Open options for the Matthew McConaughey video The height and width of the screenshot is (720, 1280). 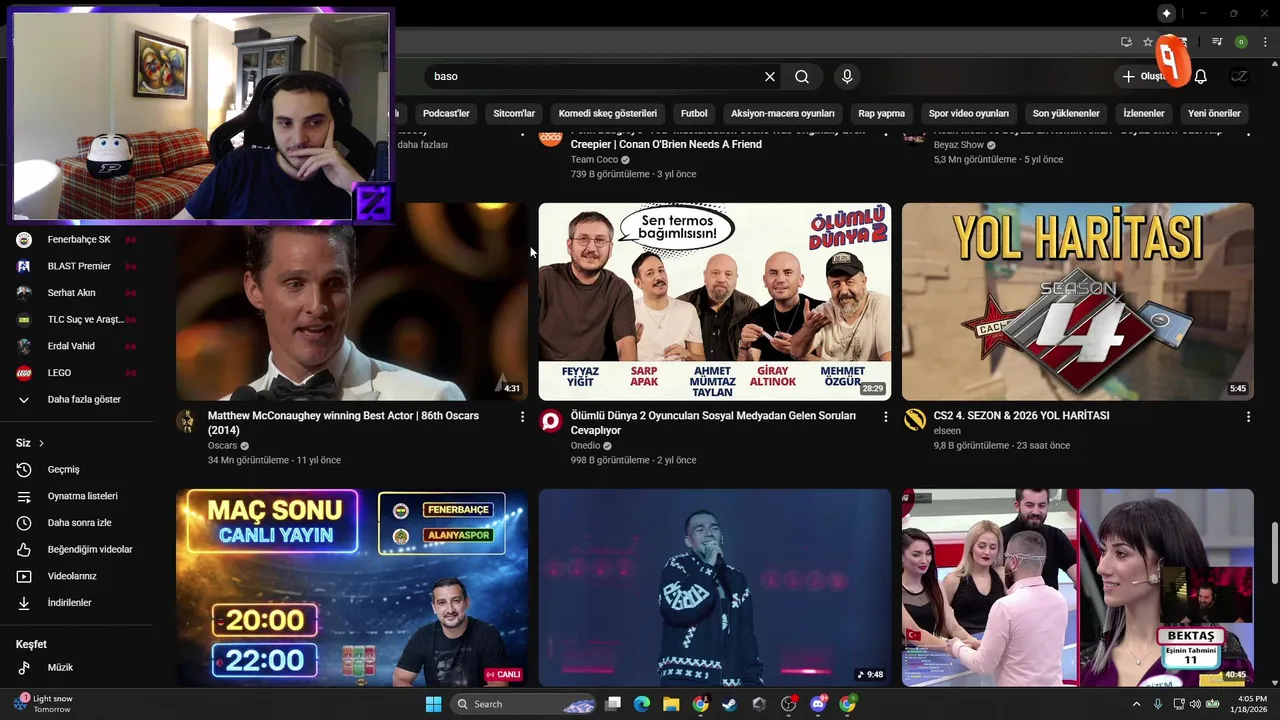[x=522, y=416]
